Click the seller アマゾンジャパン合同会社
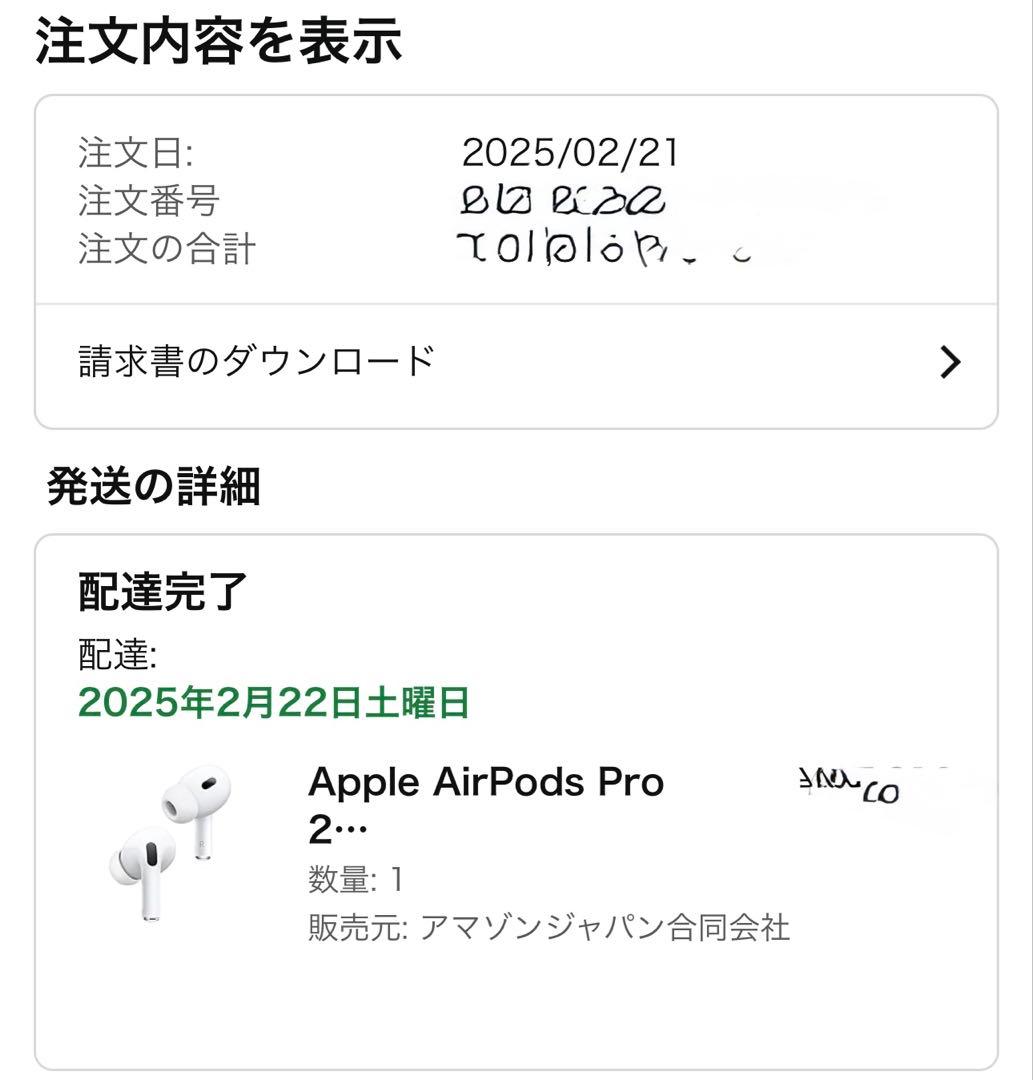 click(607, 928)
